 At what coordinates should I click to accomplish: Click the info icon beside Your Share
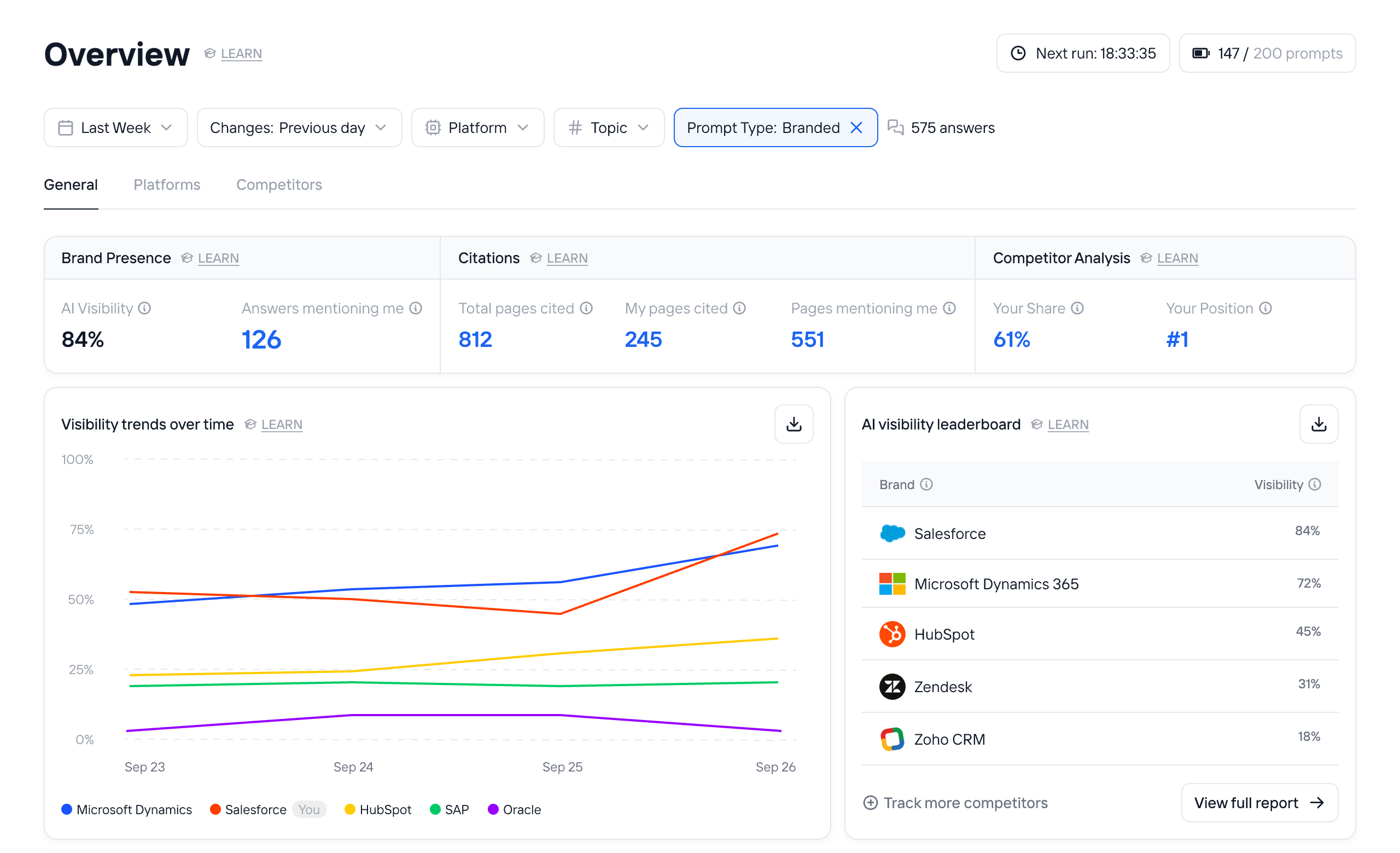(1077, 308)
